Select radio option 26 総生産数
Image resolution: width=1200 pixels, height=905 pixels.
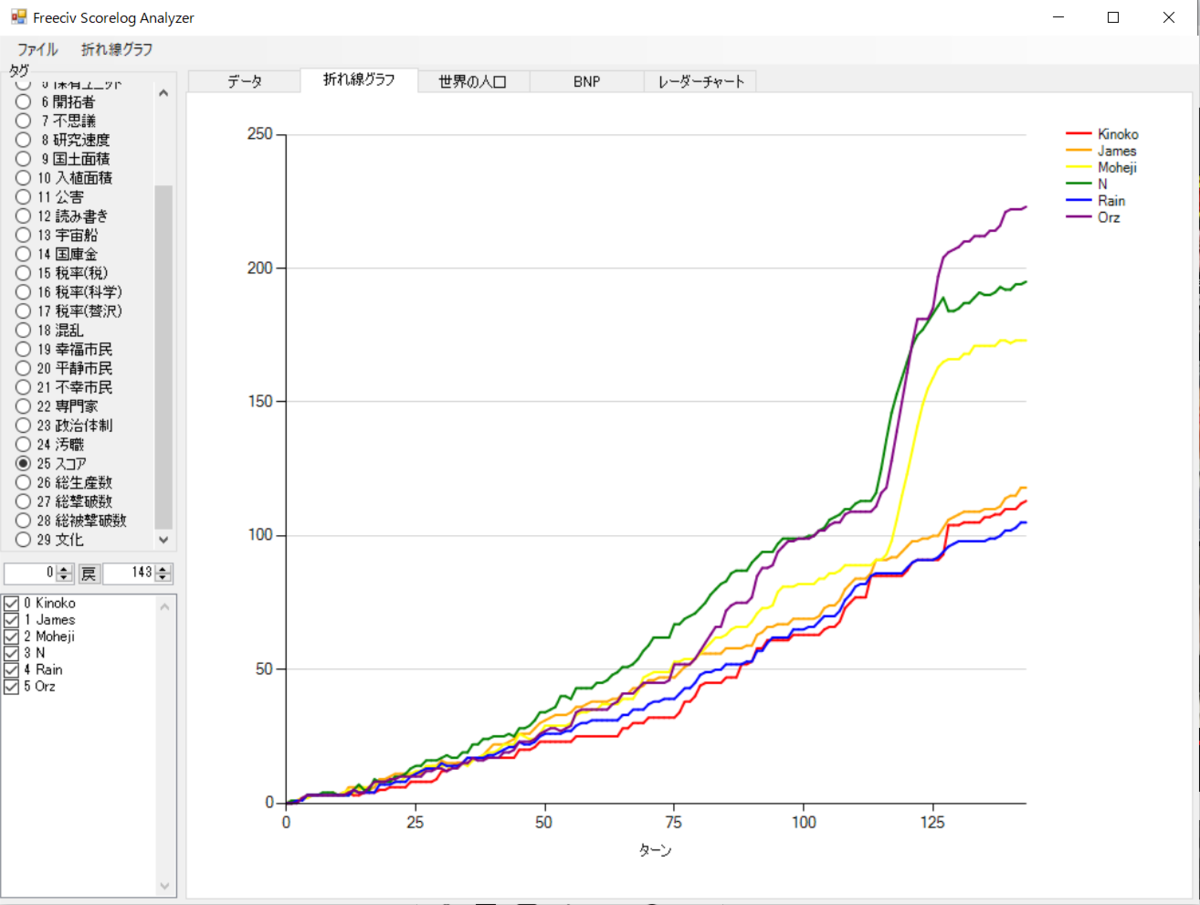pos(65,483)
